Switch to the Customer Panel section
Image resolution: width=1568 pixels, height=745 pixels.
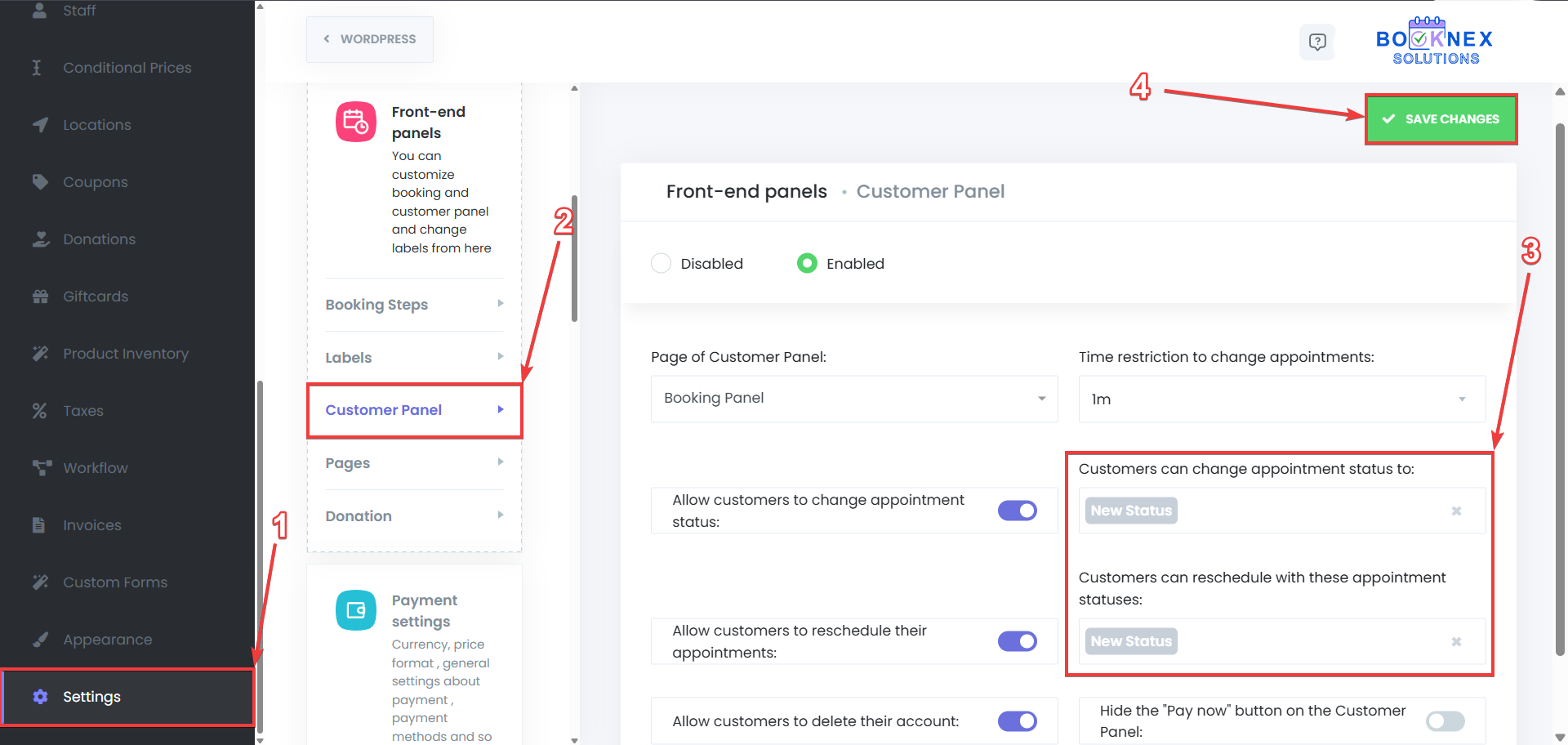pos(383,410)
